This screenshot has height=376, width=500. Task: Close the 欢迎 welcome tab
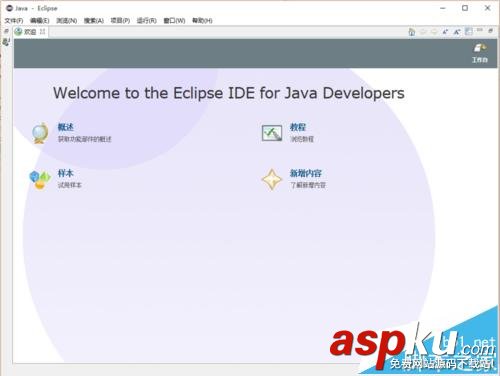pyautogui.click(x=42, y=31)
